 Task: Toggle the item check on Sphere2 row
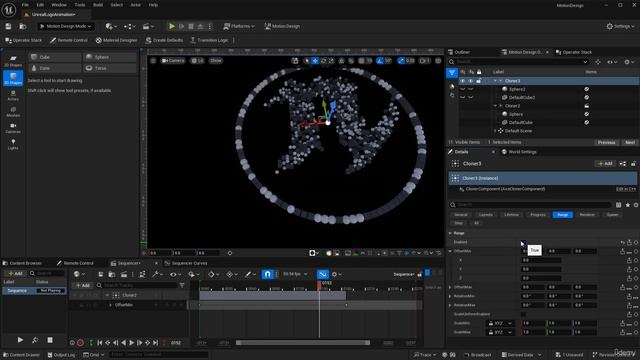pos(587,89)
